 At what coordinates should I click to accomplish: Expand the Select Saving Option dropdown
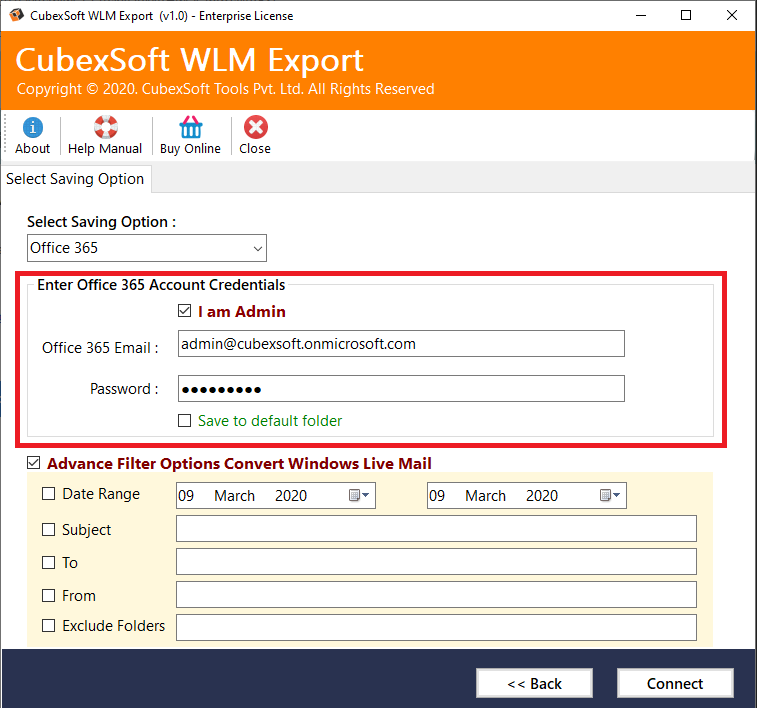click(258, 248)
